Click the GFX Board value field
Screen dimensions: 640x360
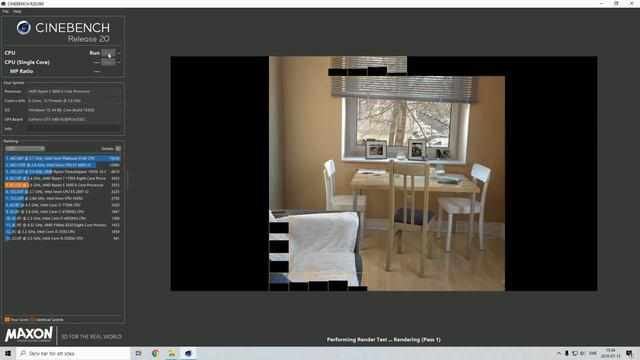click(x=74, y=120)
